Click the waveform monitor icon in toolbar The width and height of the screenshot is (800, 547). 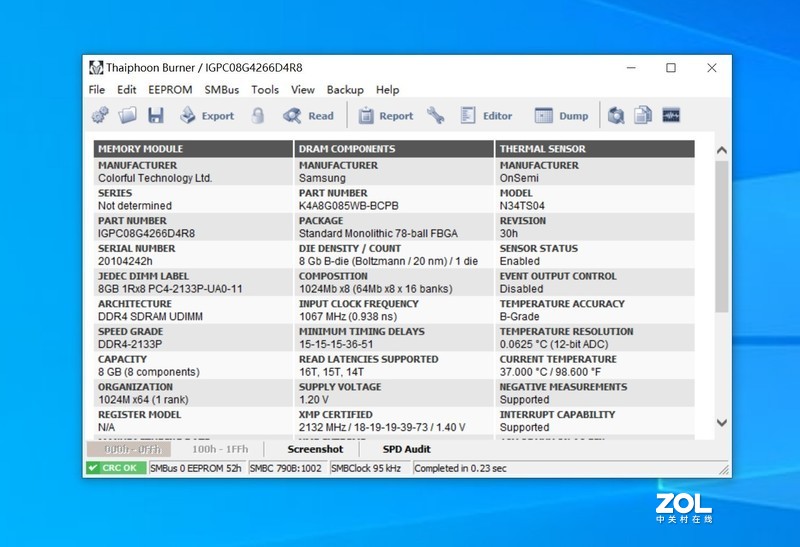click(671, 115)
